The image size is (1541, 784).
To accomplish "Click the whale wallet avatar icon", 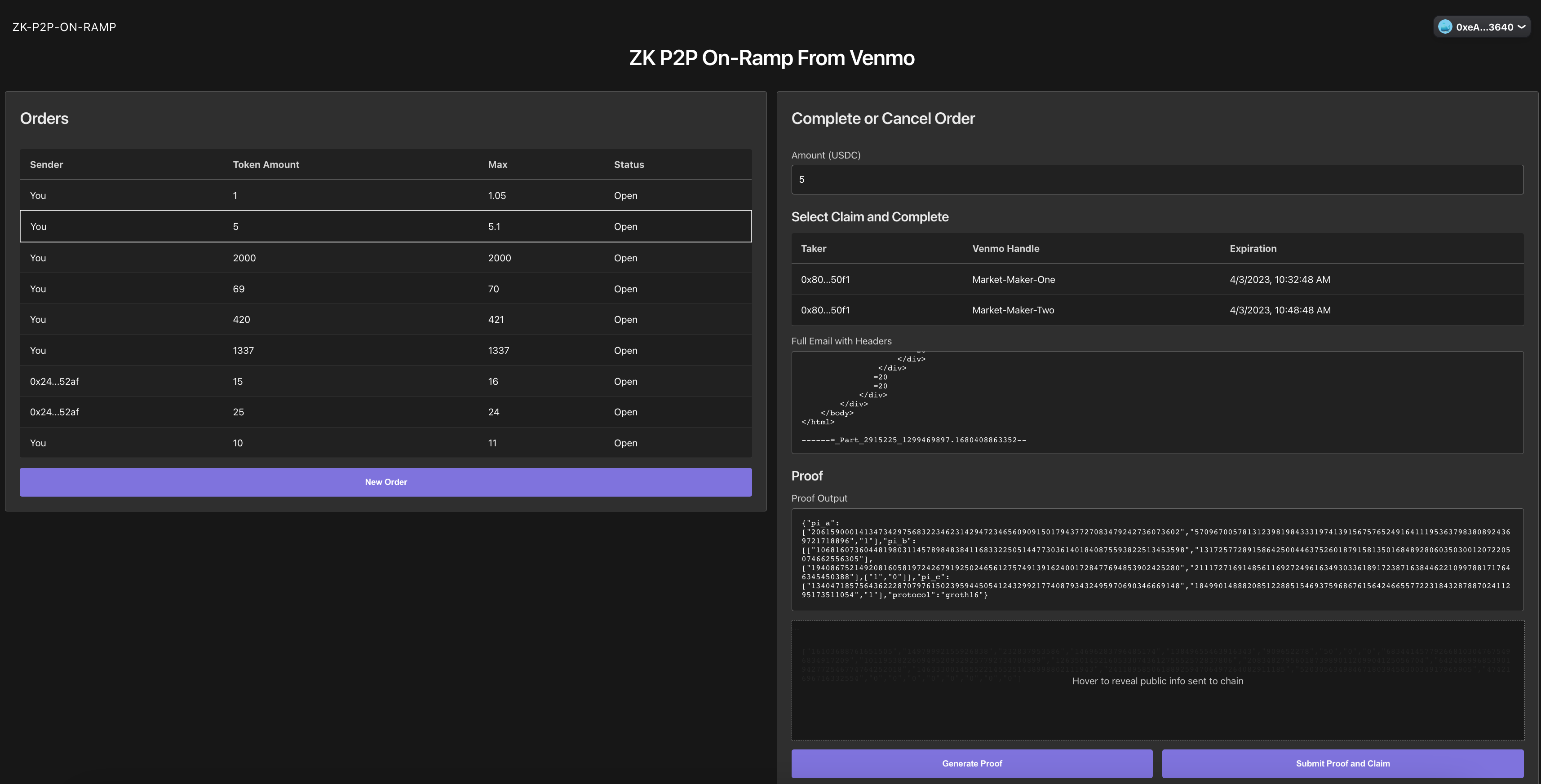I will click(1445, 26).
